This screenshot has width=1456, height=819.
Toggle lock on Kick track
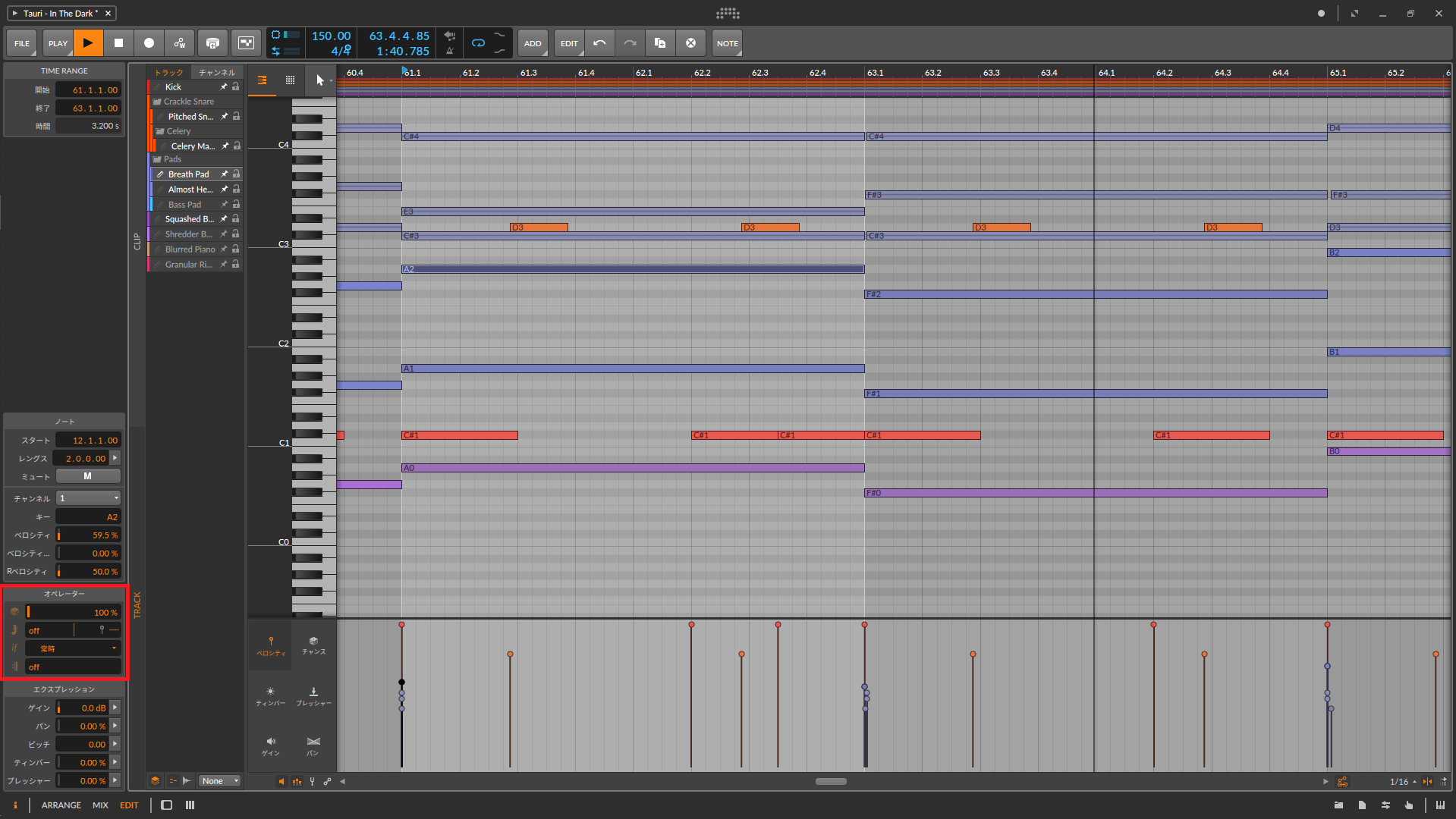[x=236, y=87]
